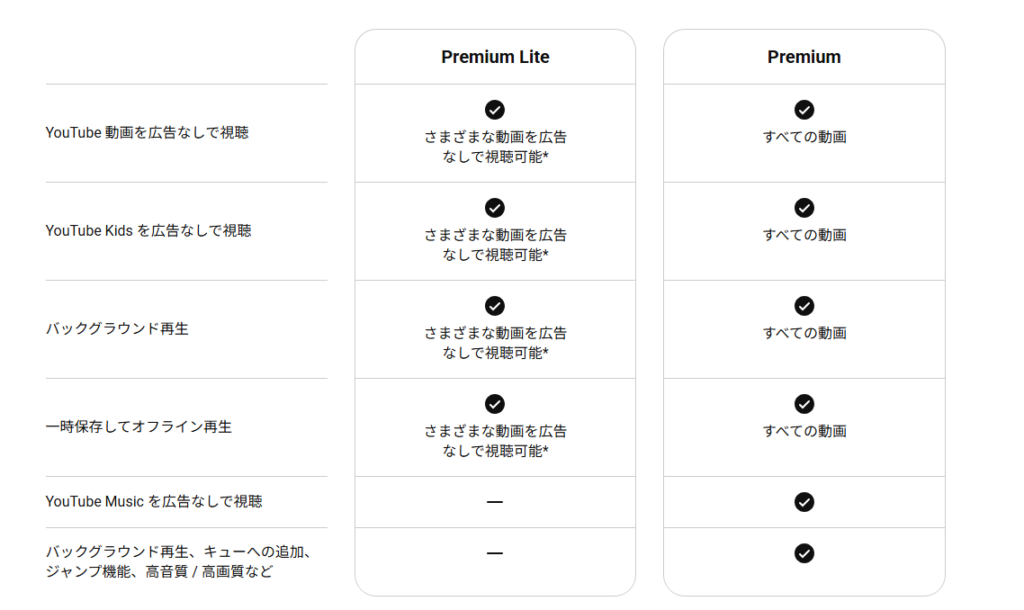
Task: Click Premium checkmark for オフライン再生 row
Action: coord(804,404)
